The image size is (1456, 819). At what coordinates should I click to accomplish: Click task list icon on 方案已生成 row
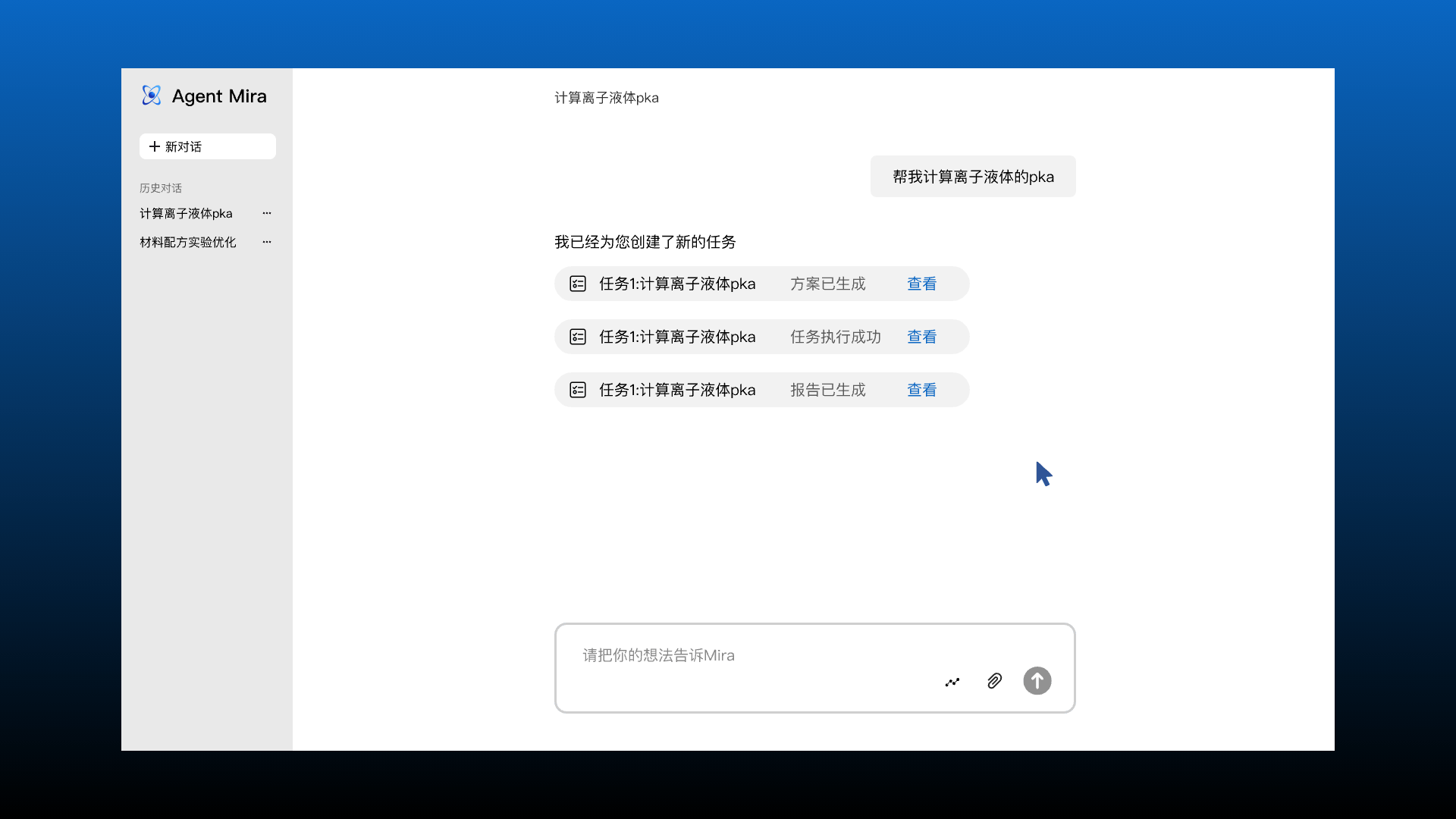[x=578, y=284]
